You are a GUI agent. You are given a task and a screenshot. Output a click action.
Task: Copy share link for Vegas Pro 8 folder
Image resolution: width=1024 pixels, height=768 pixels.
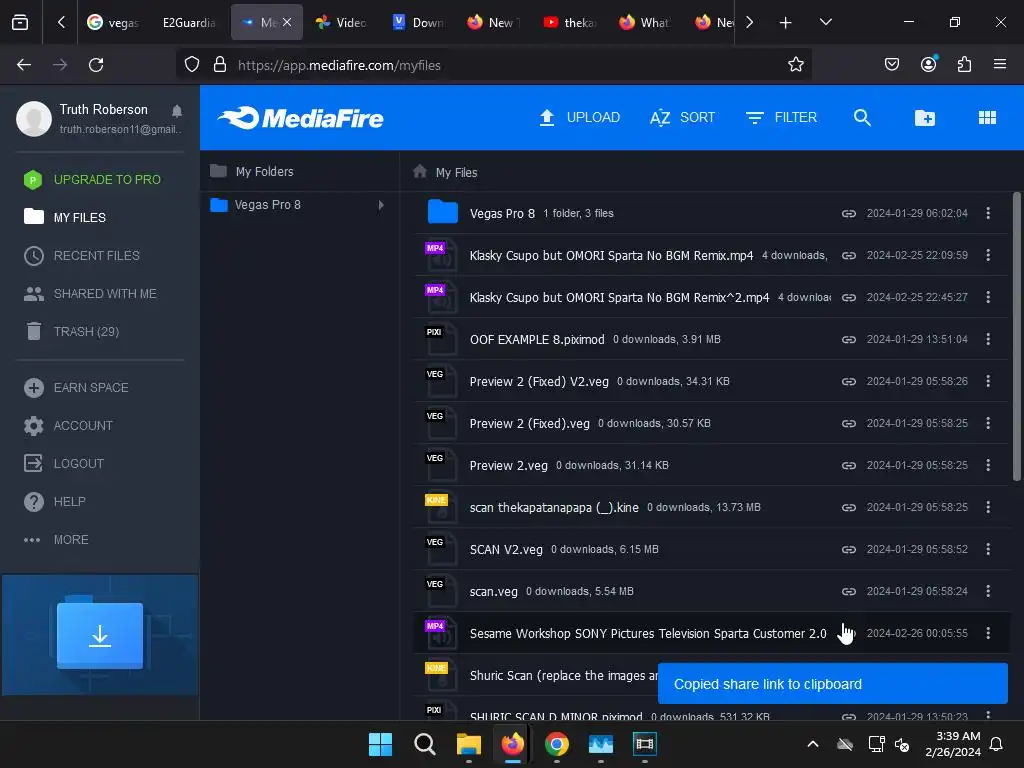(848, 214)
